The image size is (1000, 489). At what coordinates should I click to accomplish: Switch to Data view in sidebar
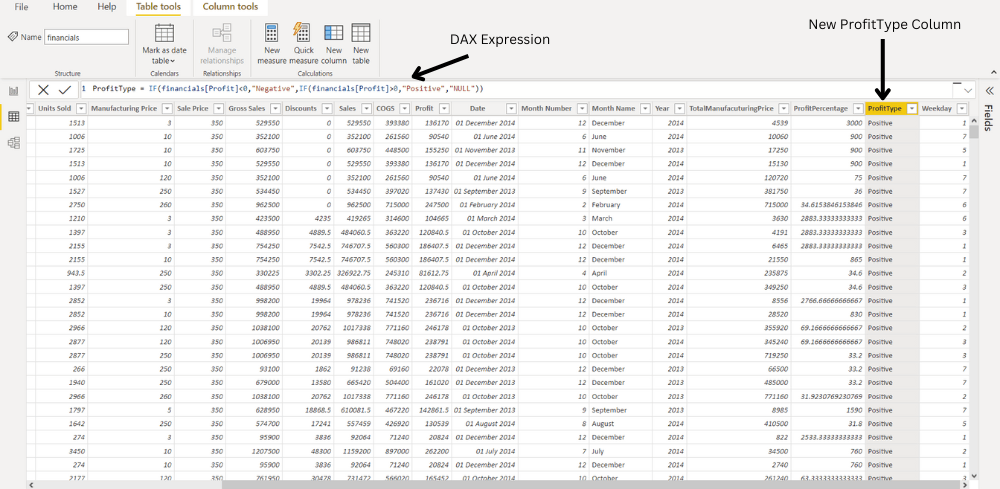click(x=13, y=117)
